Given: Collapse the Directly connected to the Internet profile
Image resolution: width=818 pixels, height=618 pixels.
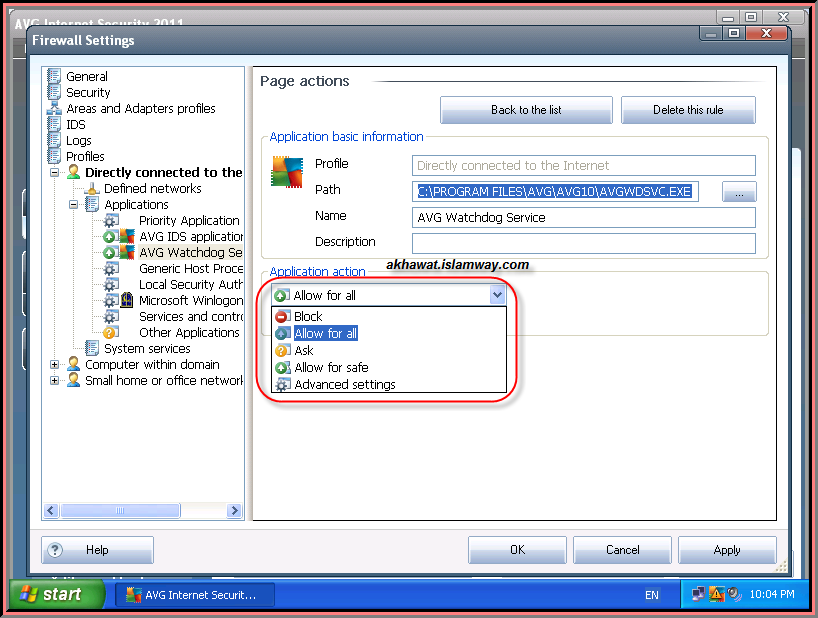Looking at the screenshot, I should [x=54, y=173].
